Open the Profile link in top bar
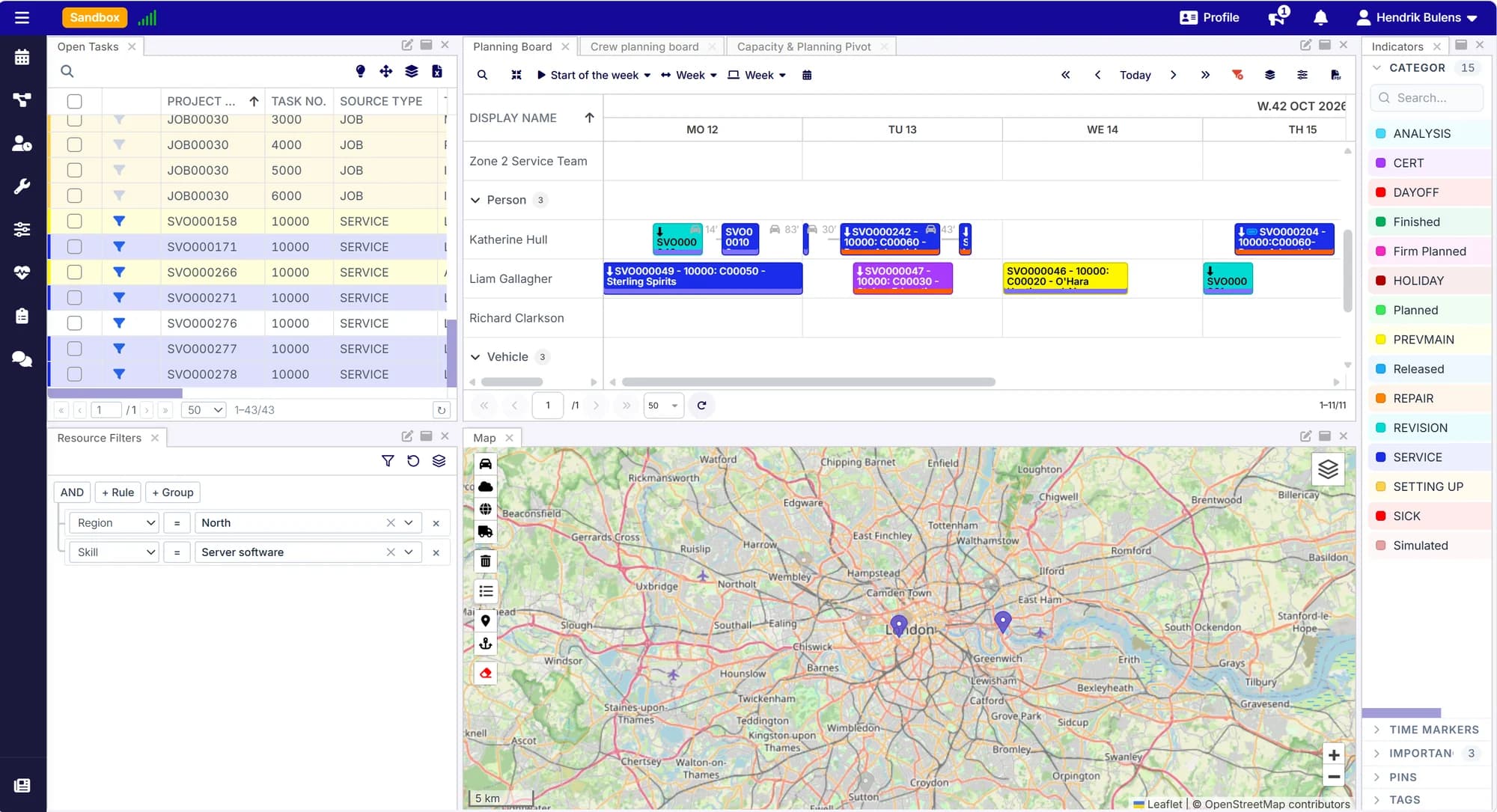The height and width of the screenshot is (812, 1497). pyautogui.click(x=1209, y=17)
